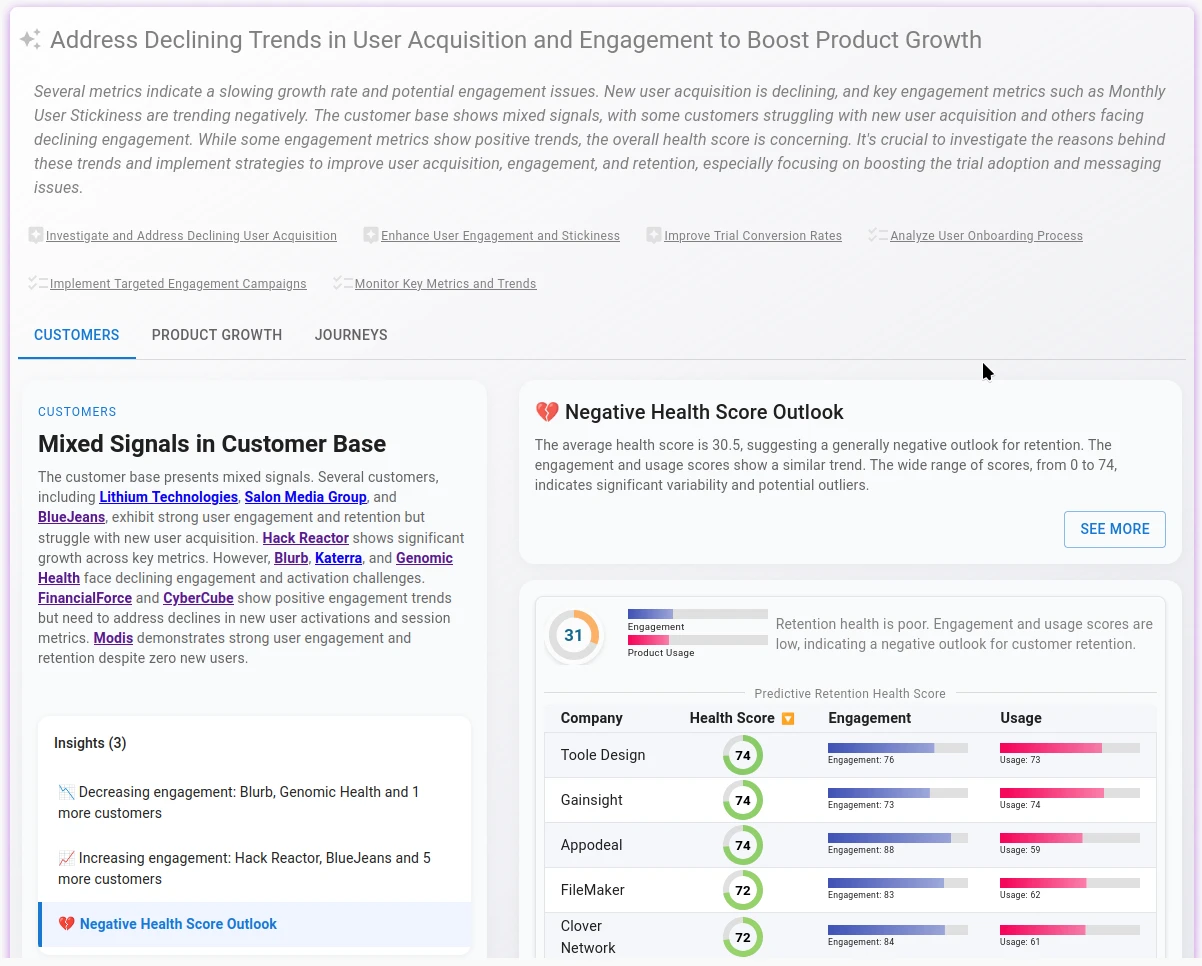
Task: Click the Health Score column header
Action: pyautogui.click(x=732, y=718)
